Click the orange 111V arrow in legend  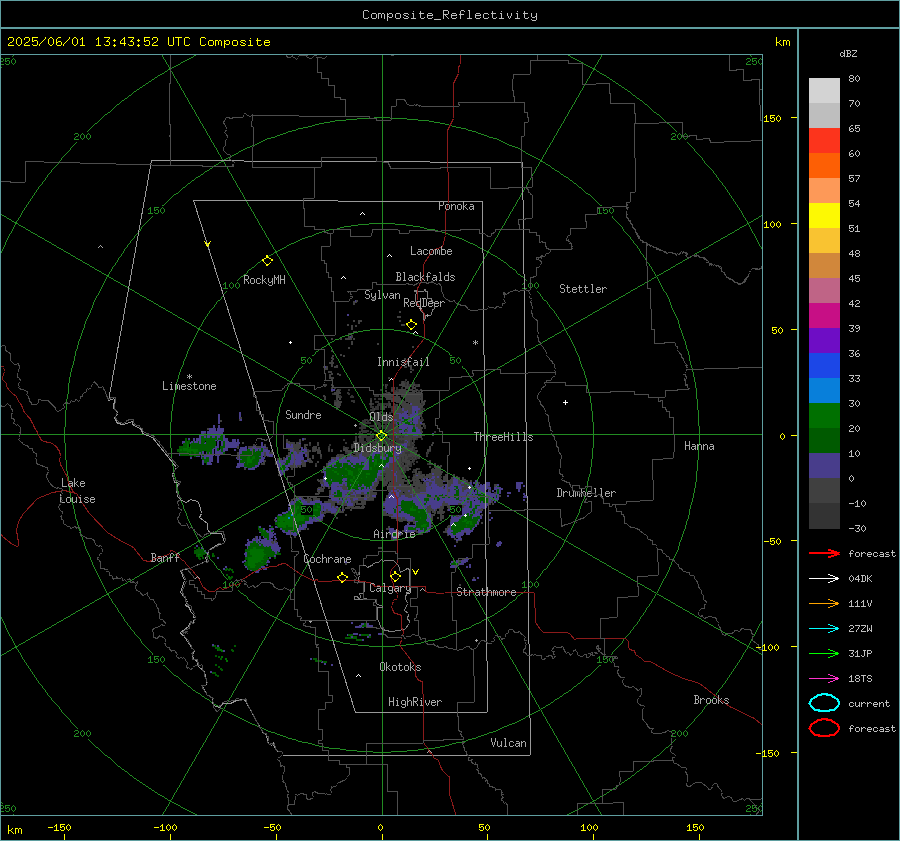824,603
